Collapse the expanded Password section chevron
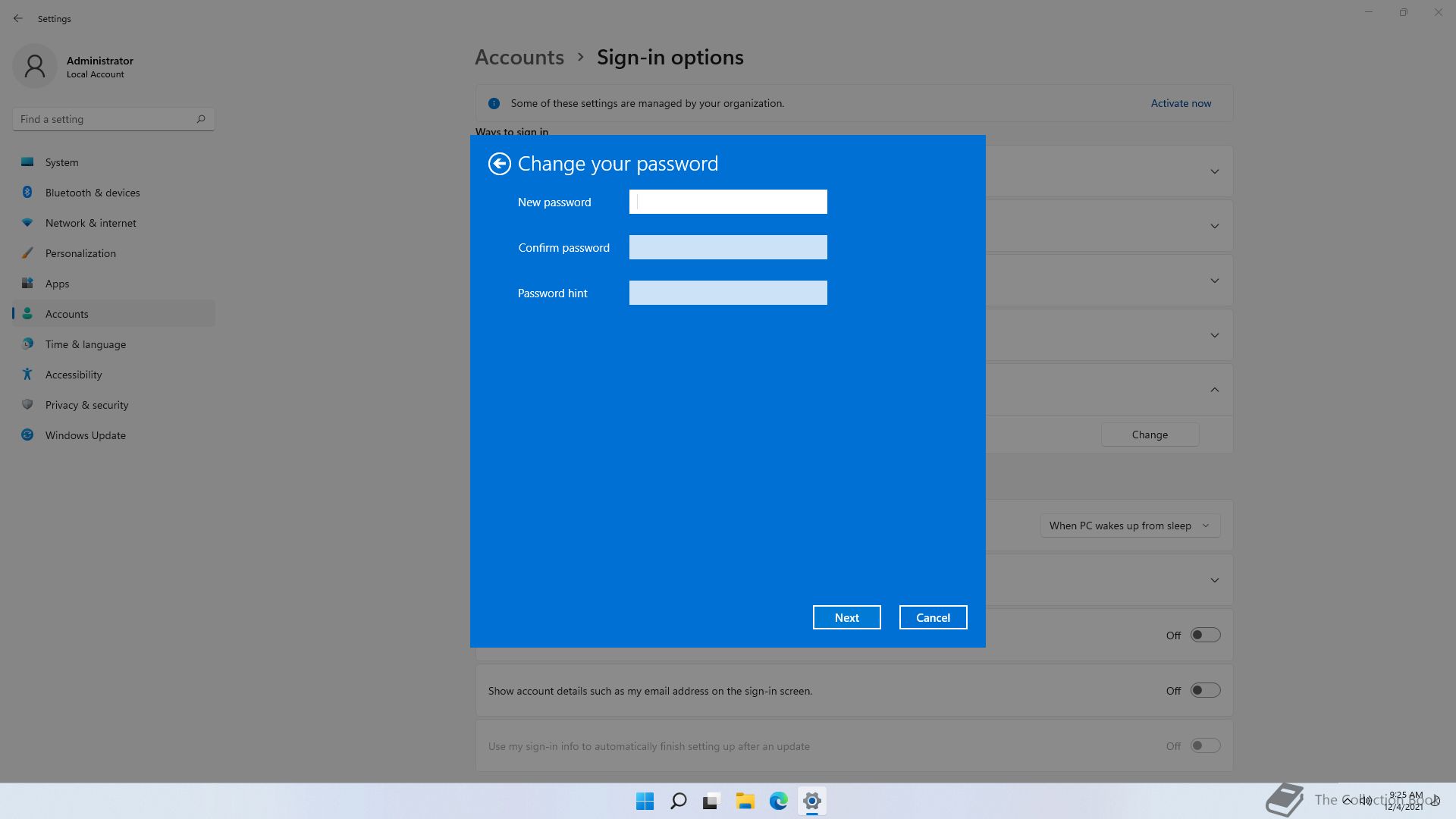1456x819 pixels. tap(1214, 390)
